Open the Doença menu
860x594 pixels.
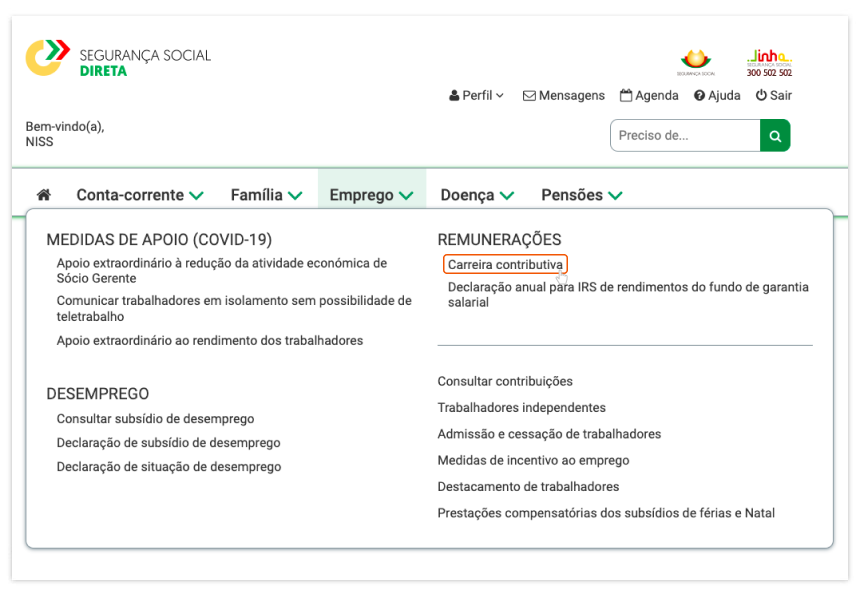477,195
